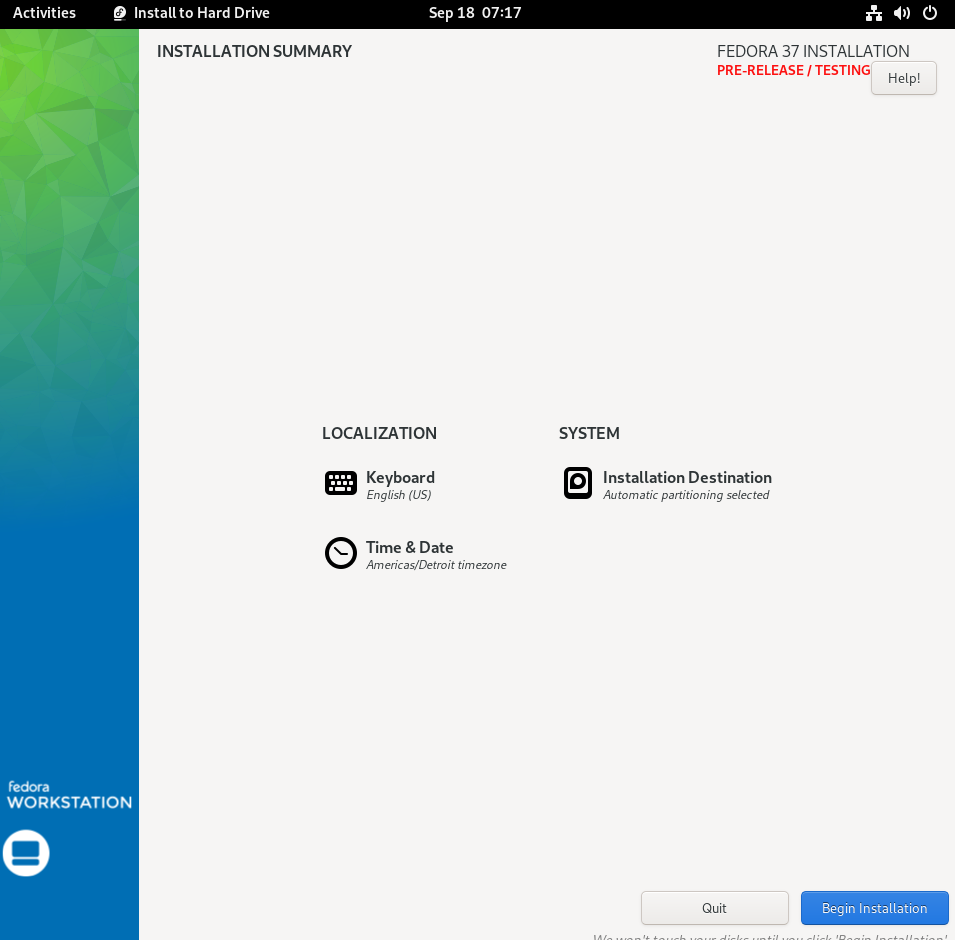Select the Americas/Detroit timezone entry
The image size is (955, 940).
pos(436,564)
